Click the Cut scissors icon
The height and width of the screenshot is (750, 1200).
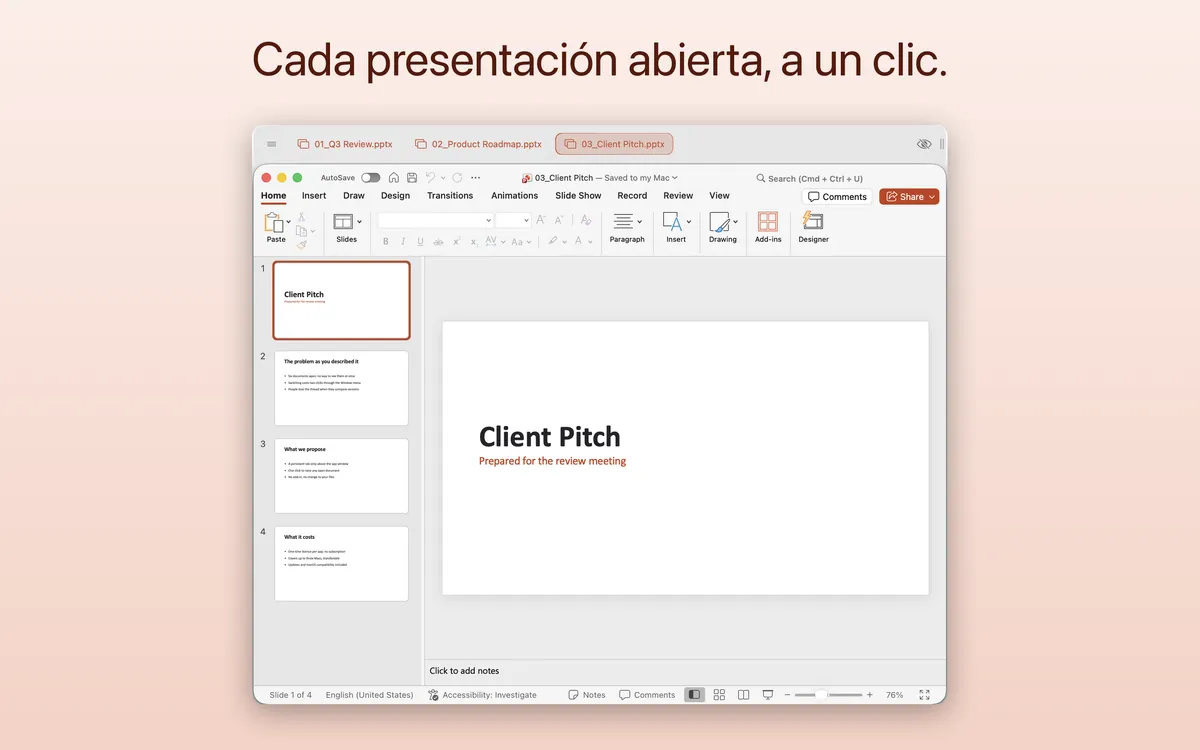point(301,217)
